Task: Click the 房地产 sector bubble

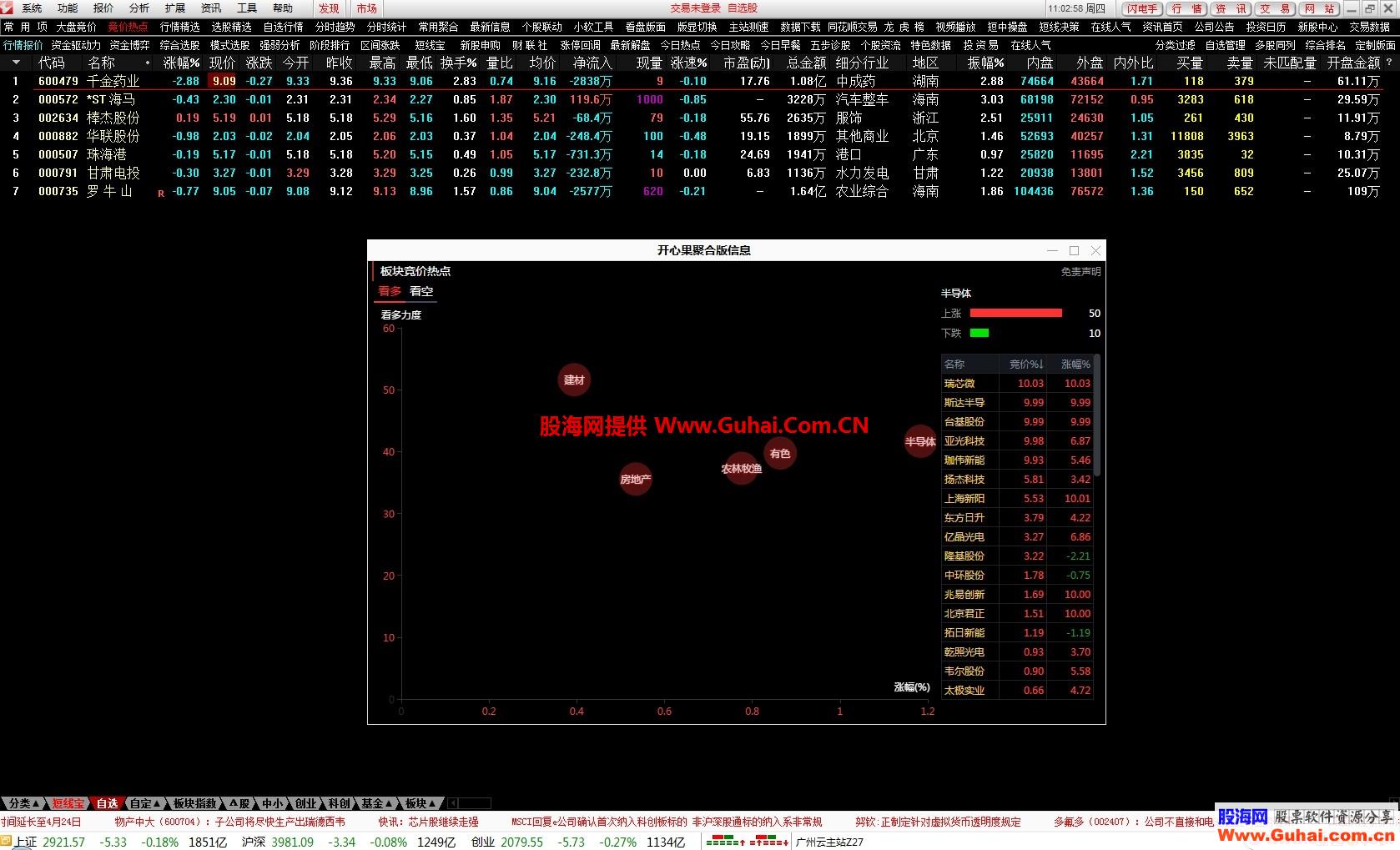Action: (x=636, y=480)
